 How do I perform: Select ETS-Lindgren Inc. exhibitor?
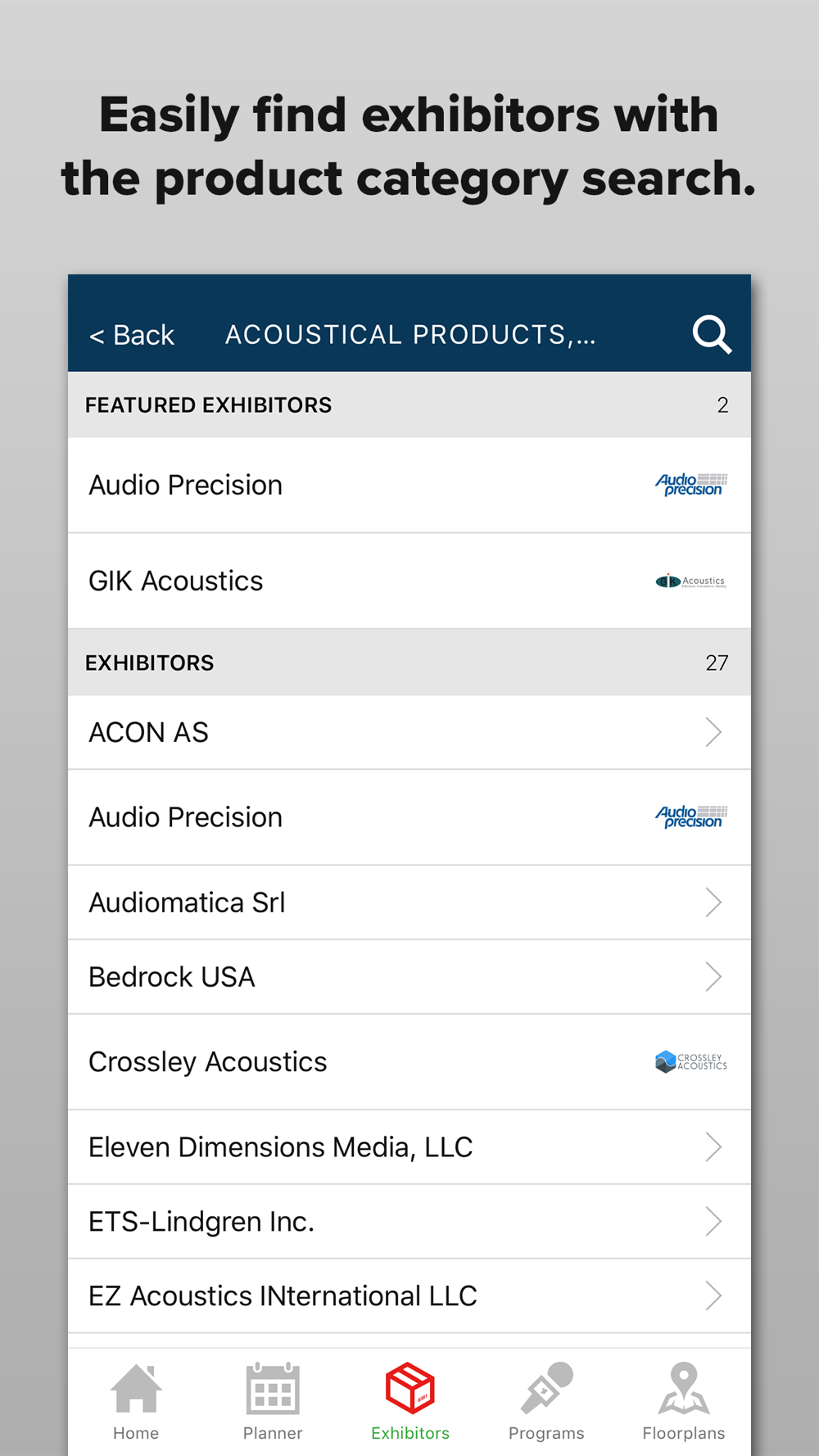409,1222
